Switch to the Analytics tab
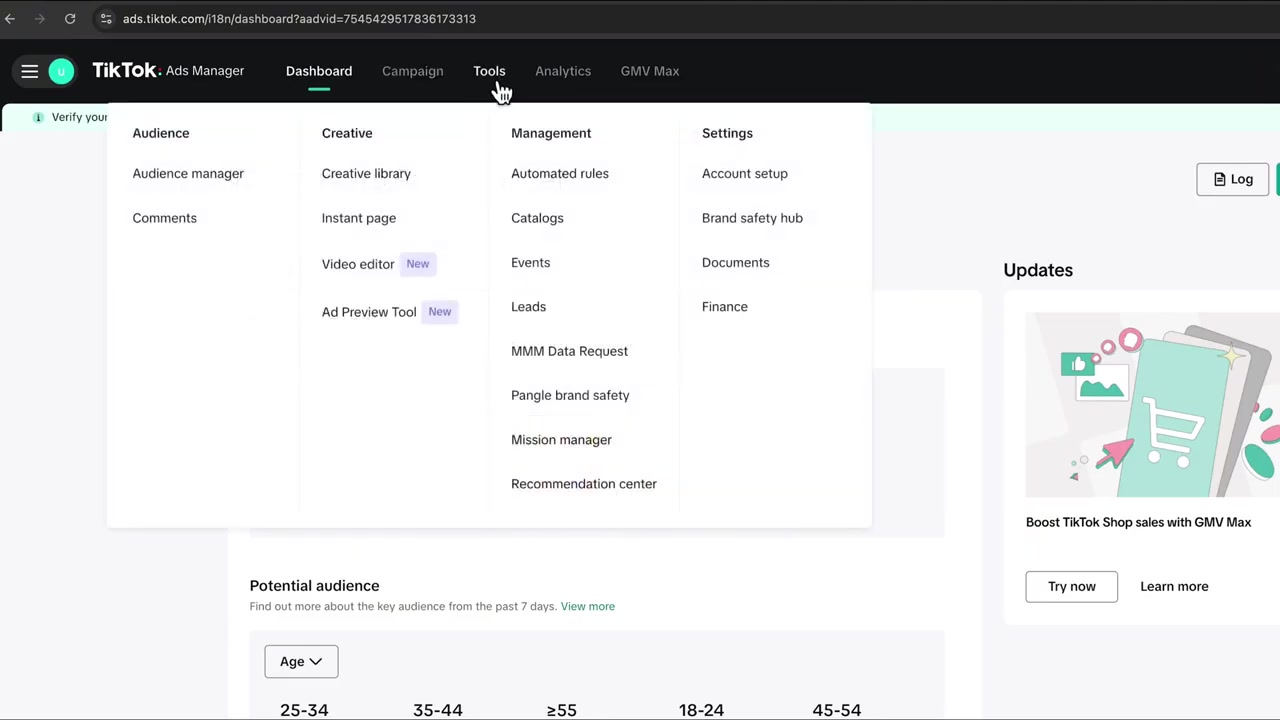Viewport: 1280px width, 720px height. coord(563,71)
